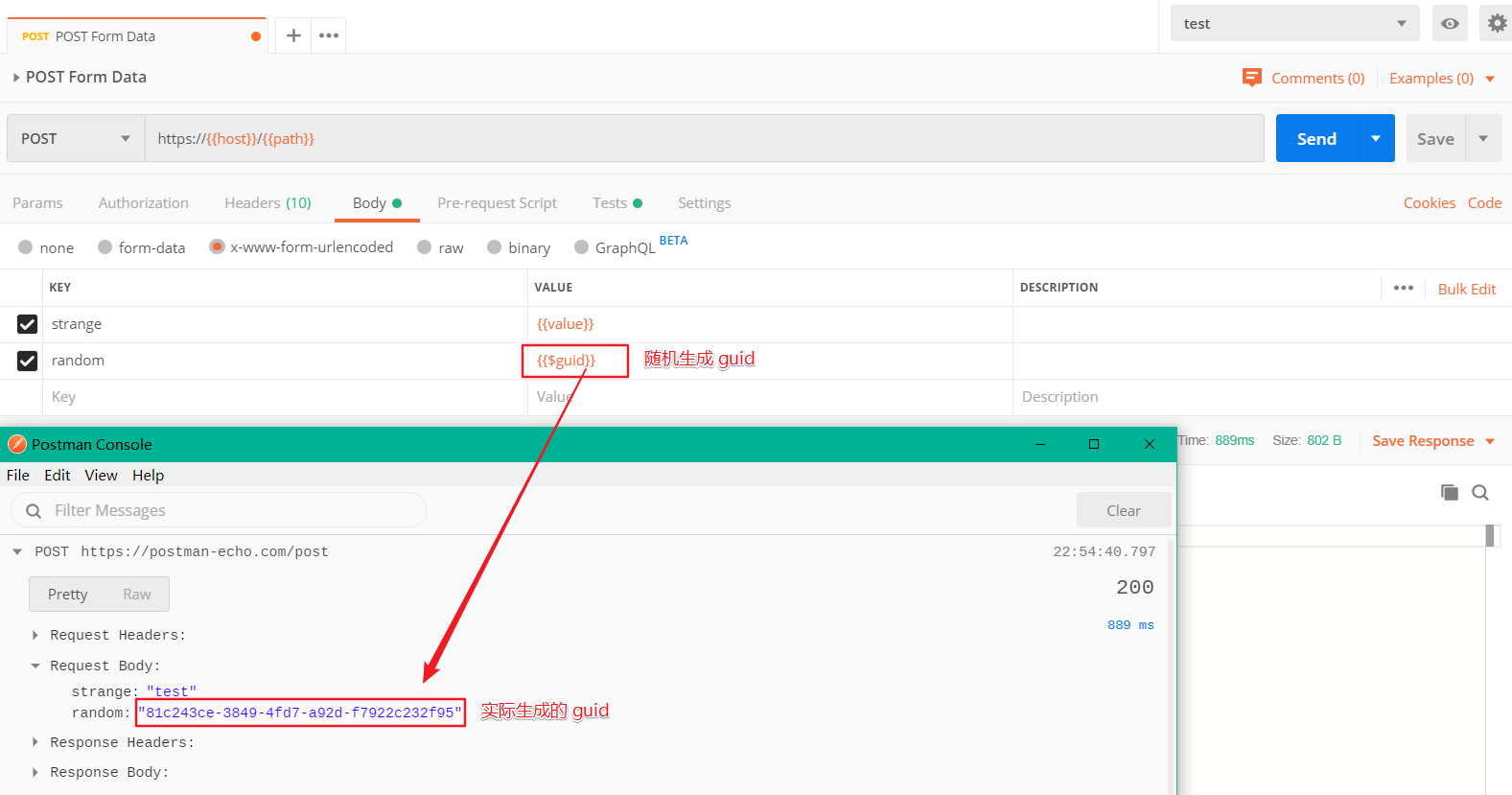Uncheck the random parameter checkbox

pyautogui.click(x=27, y=361)
